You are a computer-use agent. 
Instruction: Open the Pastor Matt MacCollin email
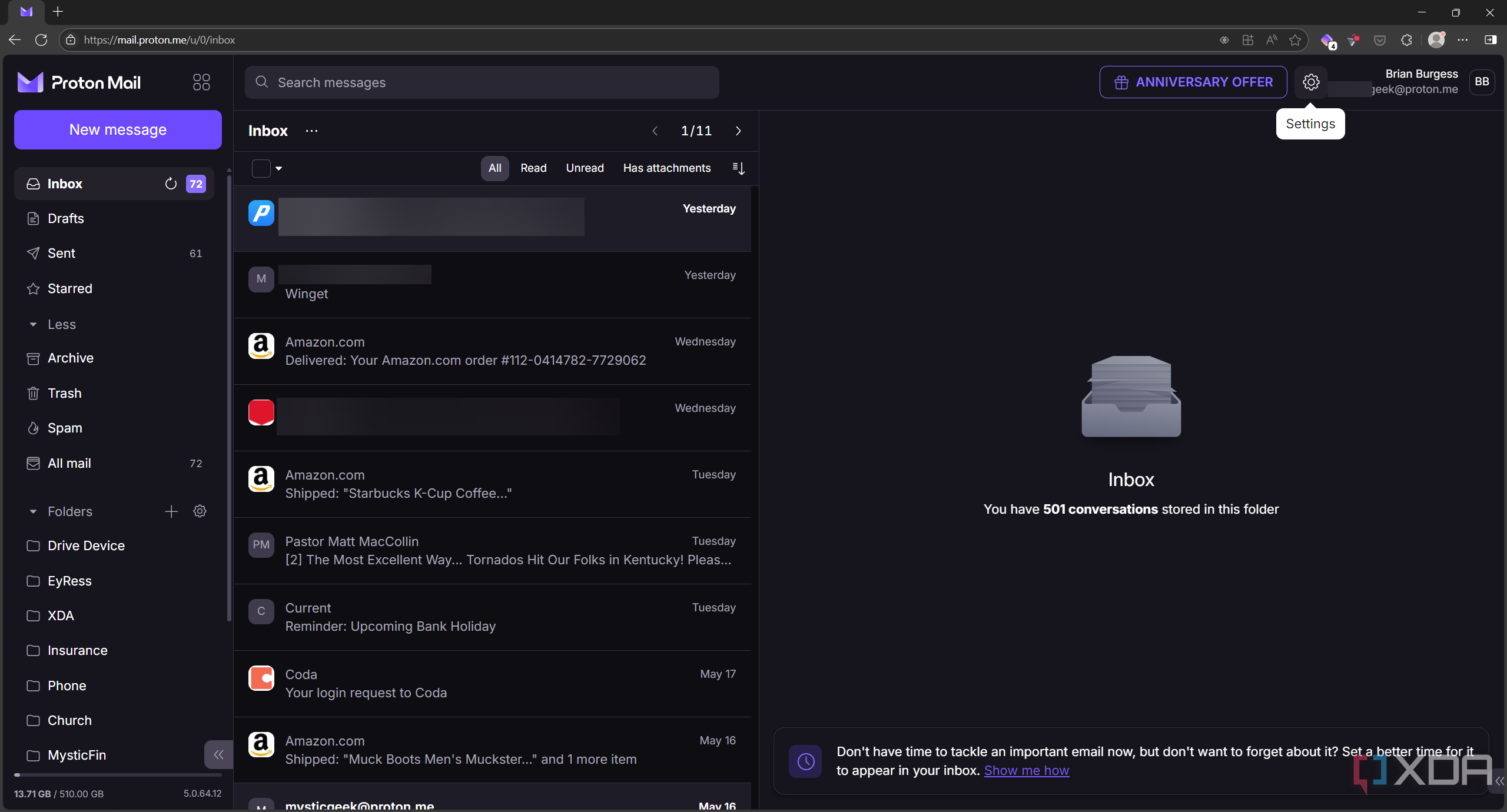click(492, 551)
